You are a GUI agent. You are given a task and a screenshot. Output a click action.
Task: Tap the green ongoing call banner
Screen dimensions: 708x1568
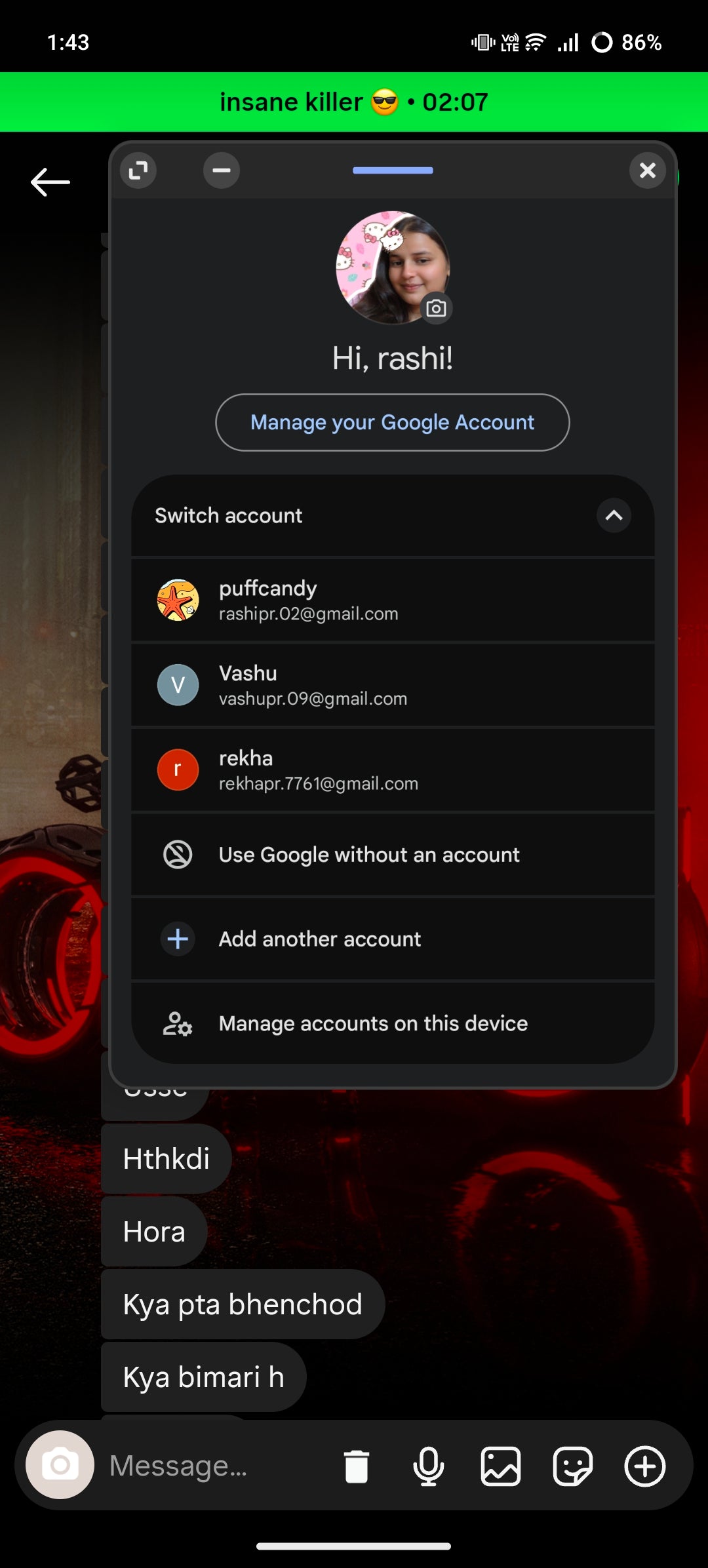(x=354, y=102)
